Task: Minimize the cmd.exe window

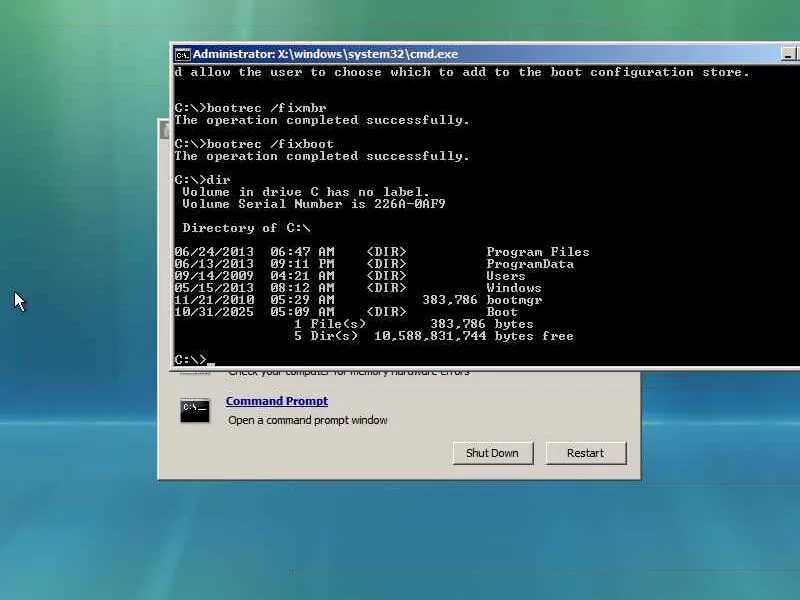Action: point(788,54)
